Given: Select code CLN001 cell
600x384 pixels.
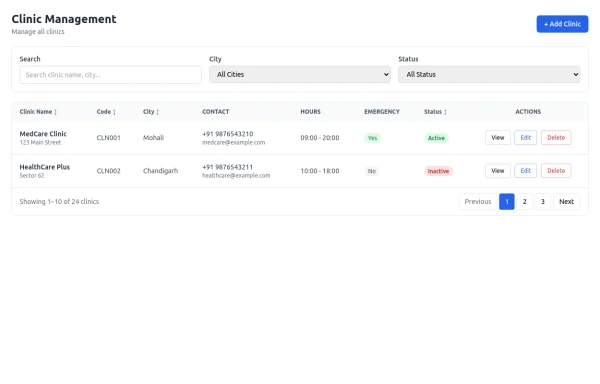Looking at the screenshot, I should [108, 138].
